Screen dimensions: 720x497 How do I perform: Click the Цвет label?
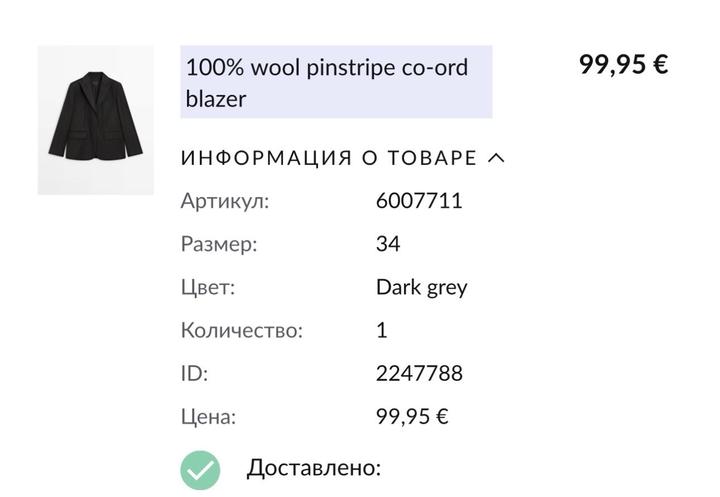[208, 288]
